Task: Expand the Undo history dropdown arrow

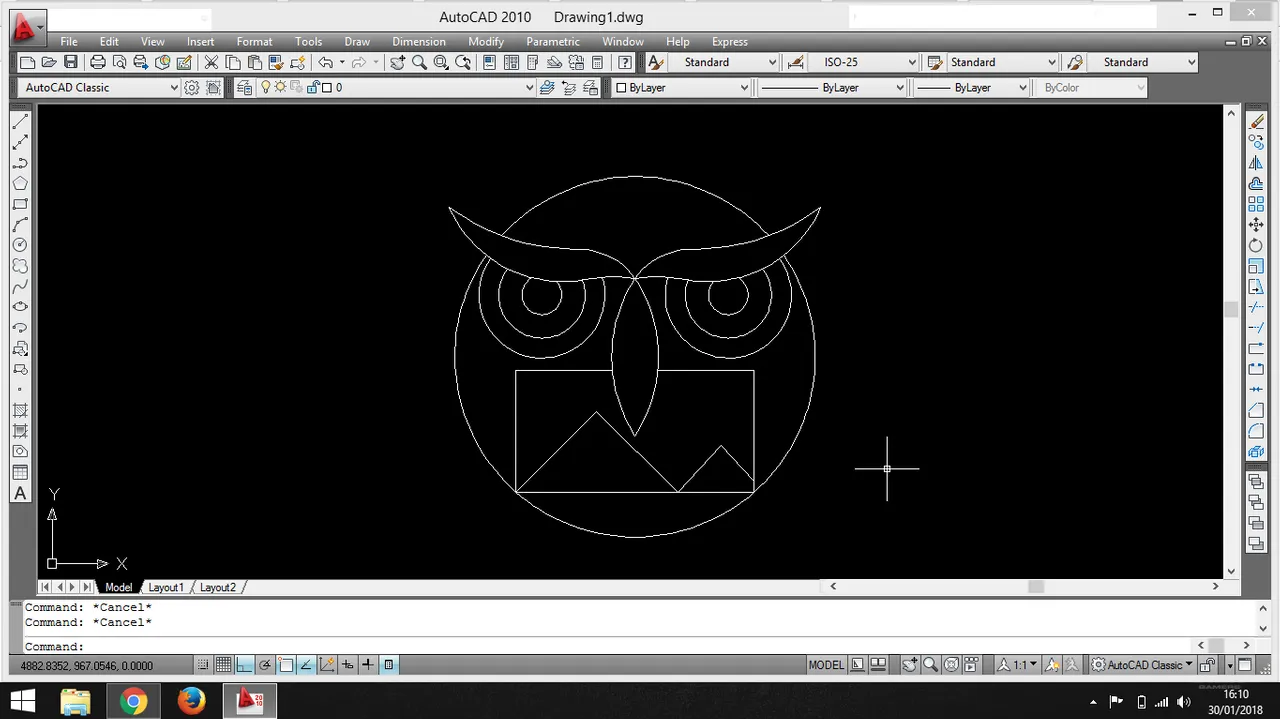Action: [x=342, y=62]
